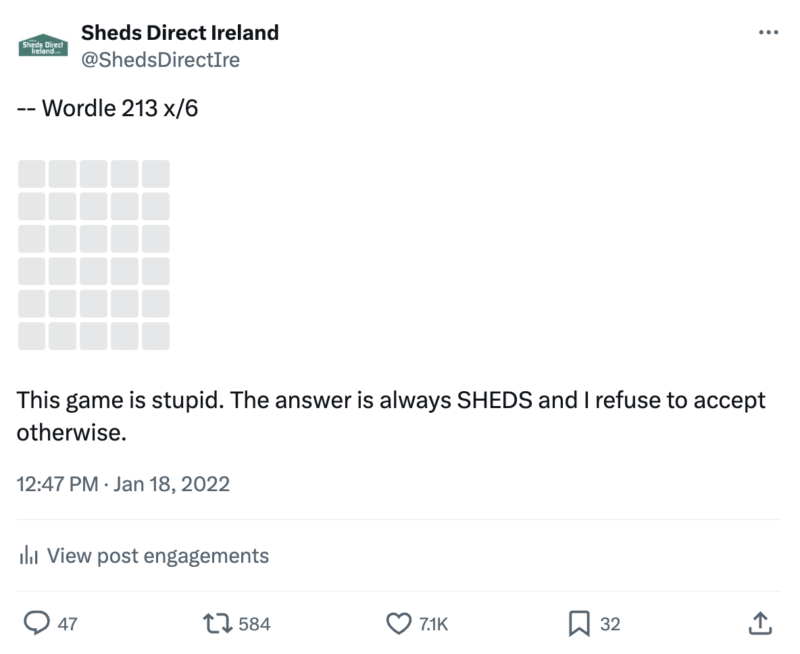Visit the @ShedsDirectIre profile handle
The height and width of the screenshot is (654, 800).
coord(162,59)
